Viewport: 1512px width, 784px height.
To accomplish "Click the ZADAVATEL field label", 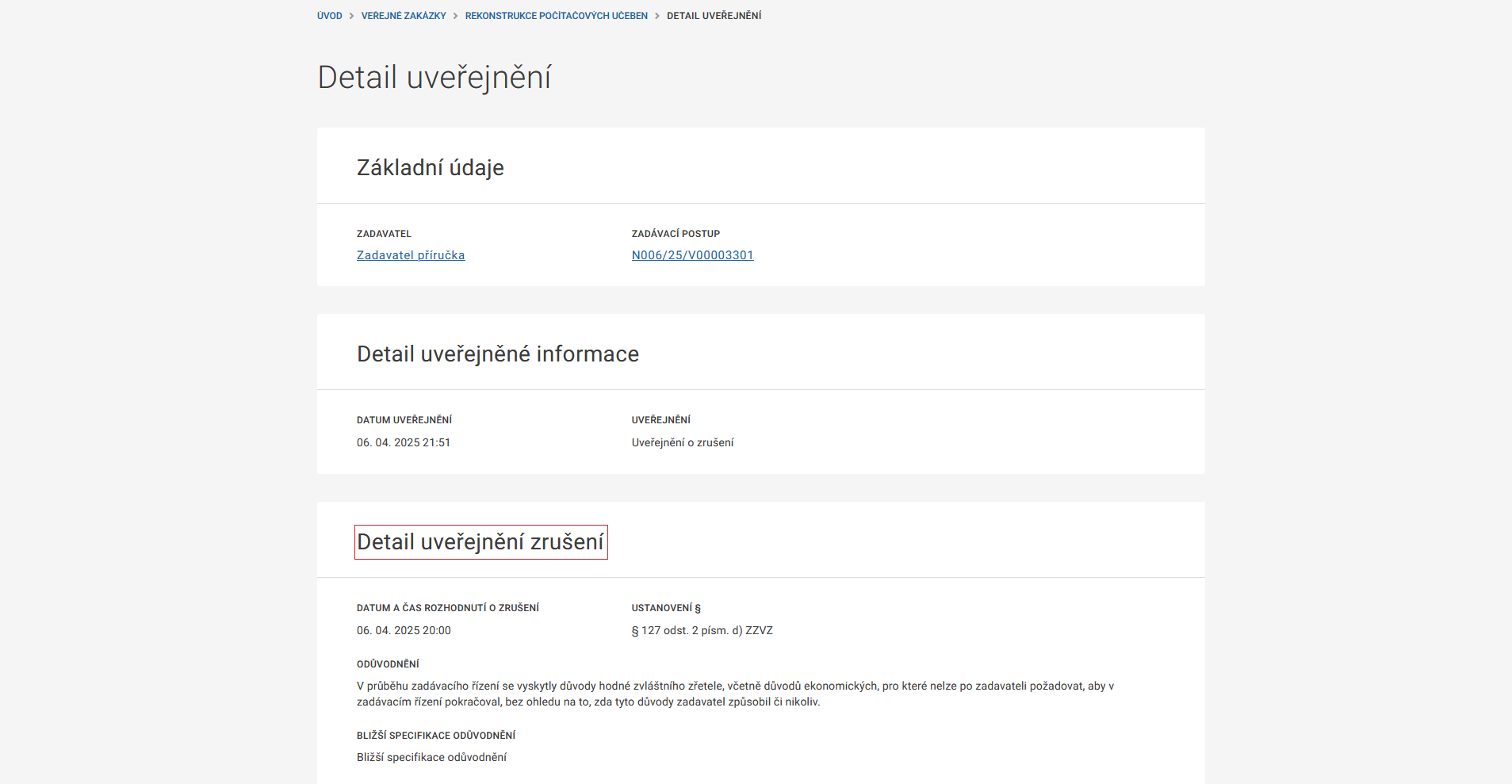I will pos(384,233).
